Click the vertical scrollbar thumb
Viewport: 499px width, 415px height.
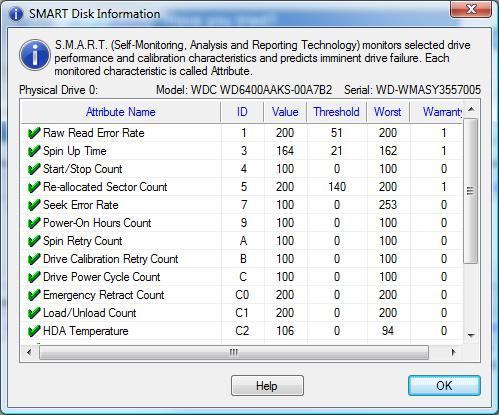pos(471,191)
